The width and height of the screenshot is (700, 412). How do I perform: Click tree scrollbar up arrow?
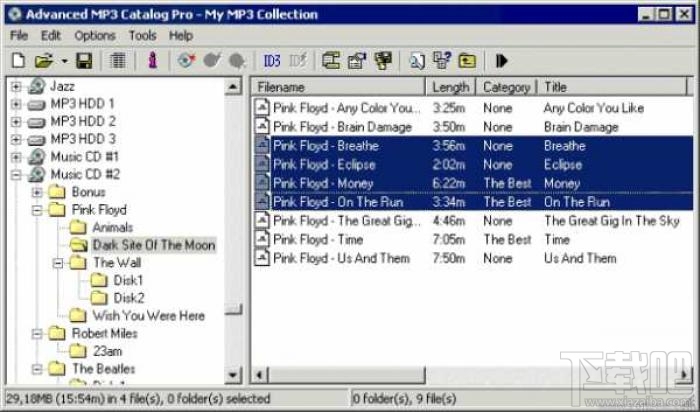[233, 86]
